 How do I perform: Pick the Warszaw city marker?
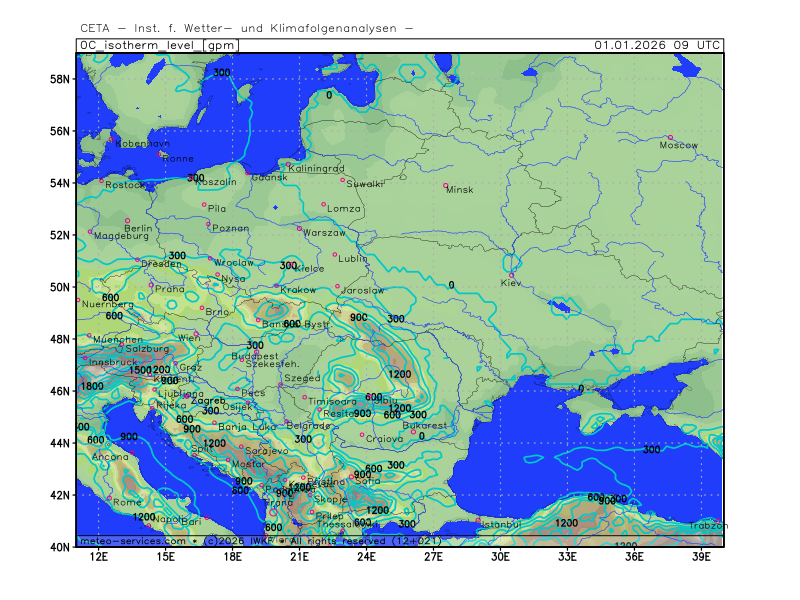tap(299, 228)
